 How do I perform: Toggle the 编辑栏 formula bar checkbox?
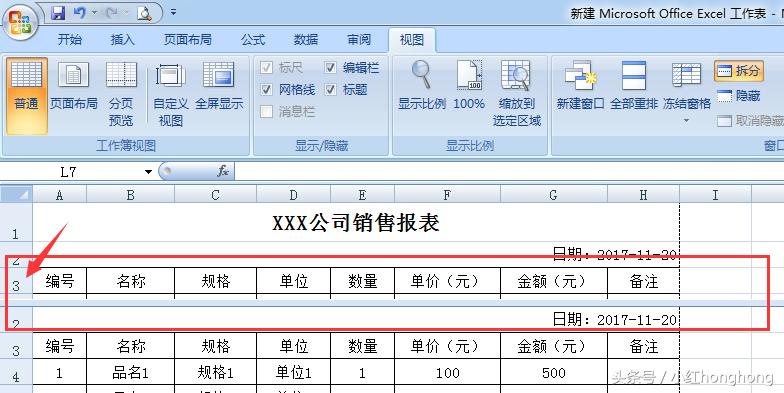tap(330, 67)
